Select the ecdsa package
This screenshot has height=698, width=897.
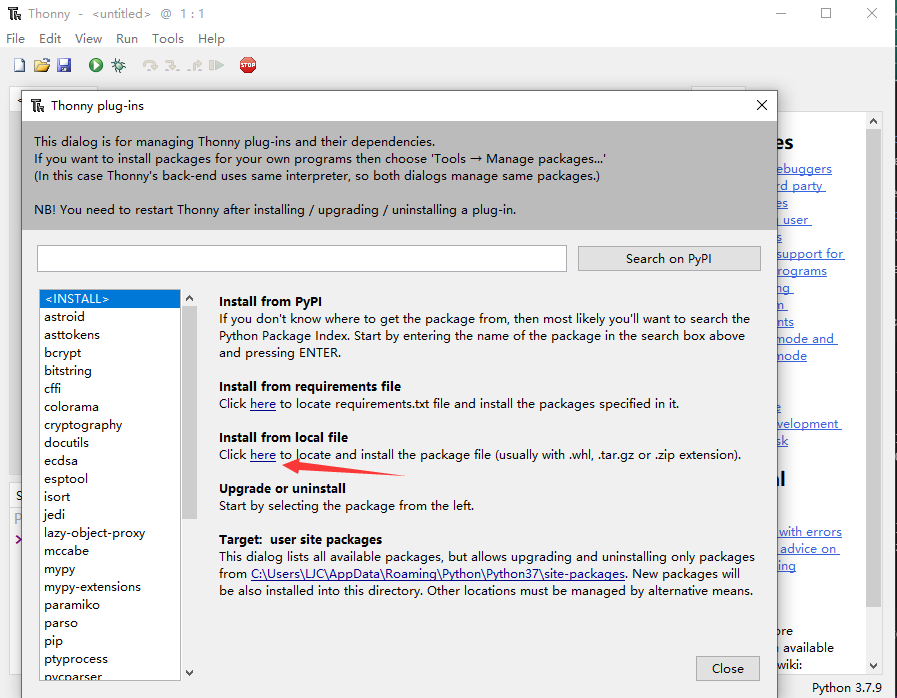click(110, 461)
